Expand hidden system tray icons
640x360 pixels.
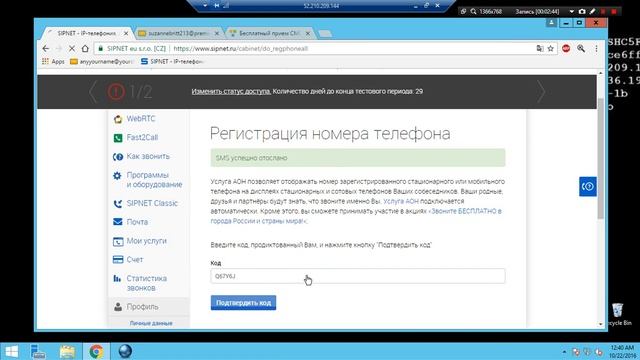(564, 352)
